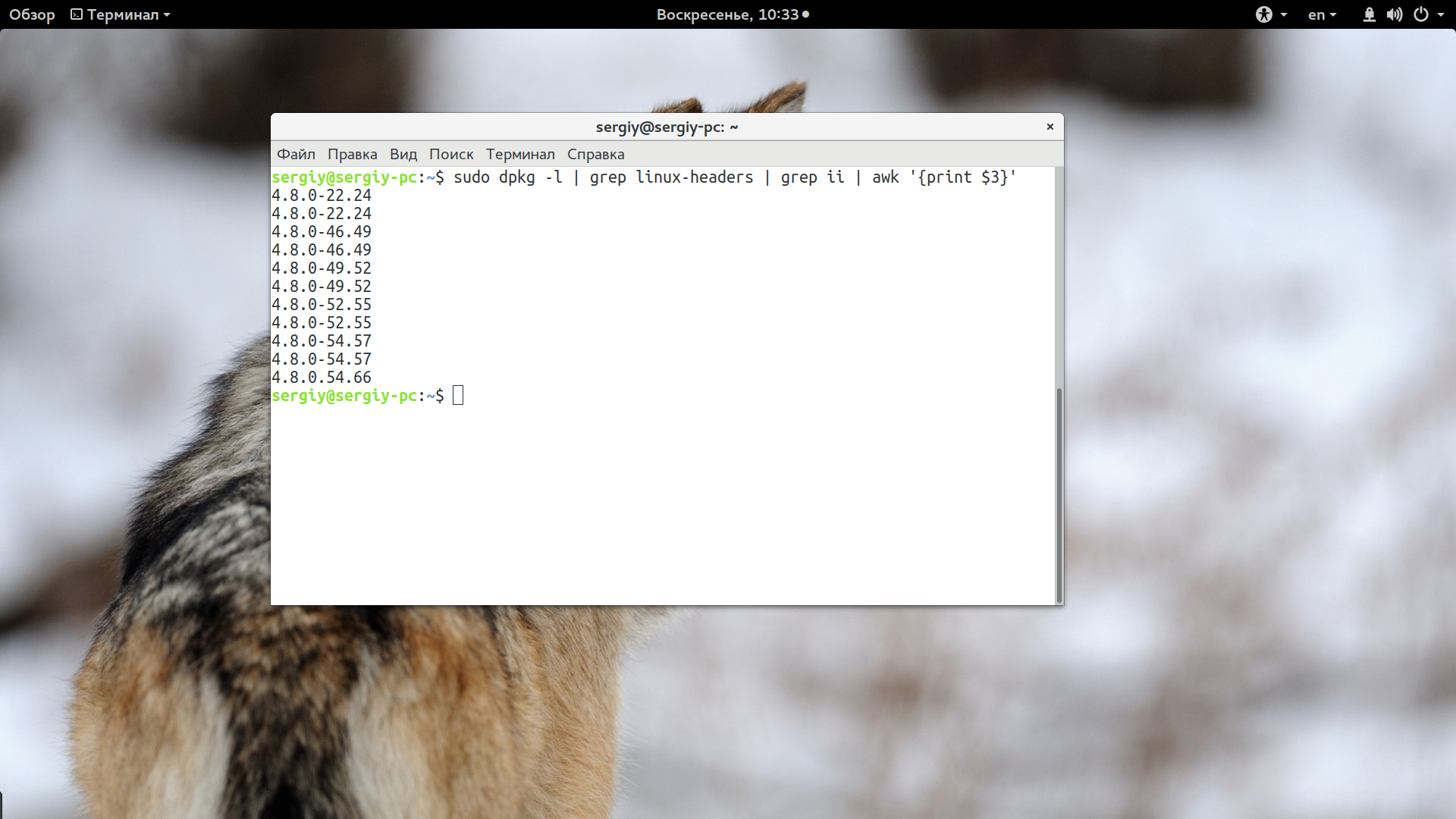Image resolution: width=1456 pixels, height=819 pixels.
Task: Open the Поиск menu
Action: coord(450,154)
